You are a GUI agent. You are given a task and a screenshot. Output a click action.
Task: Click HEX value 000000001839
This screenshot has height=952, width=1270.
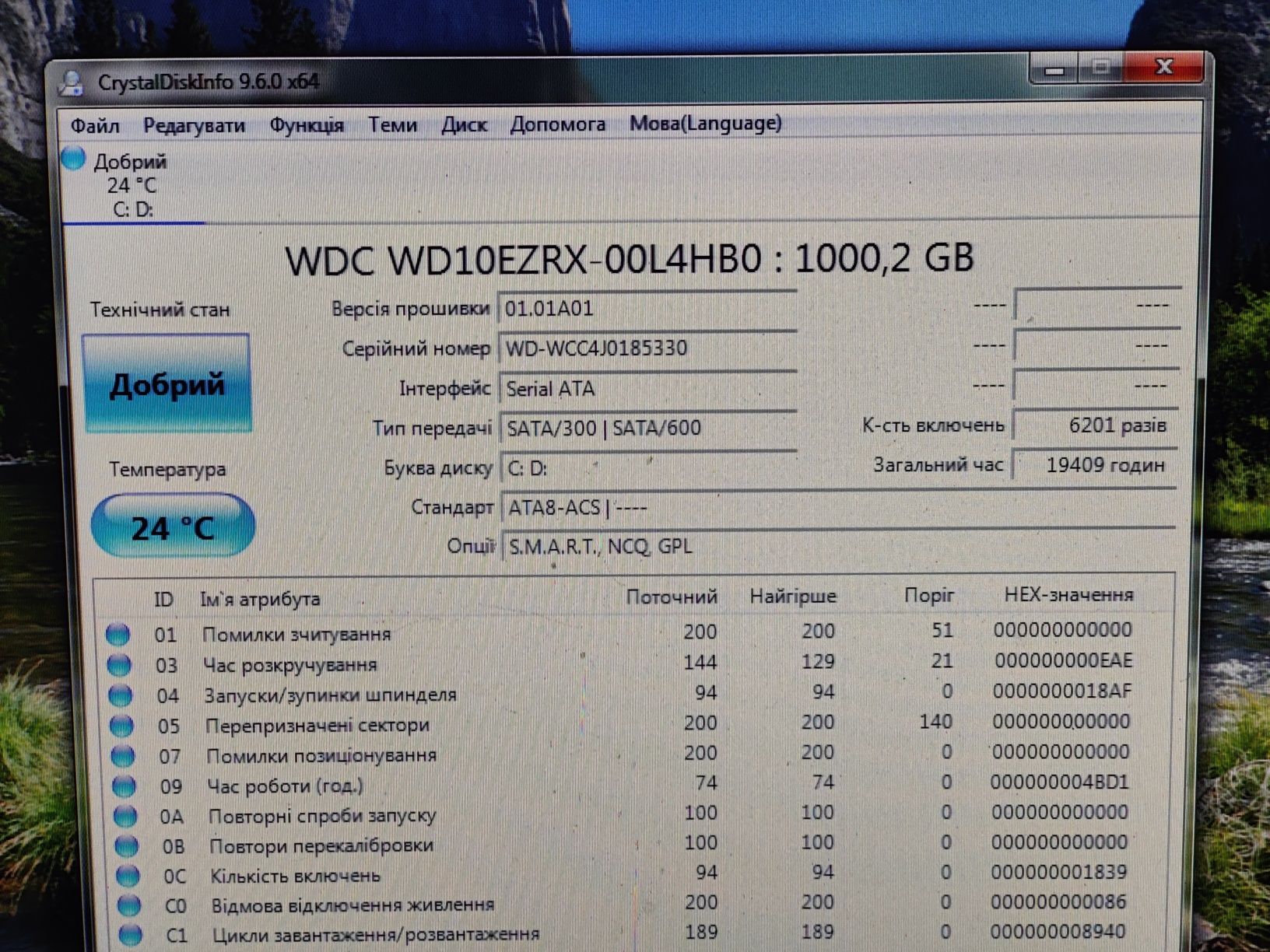coord(1058,873)
